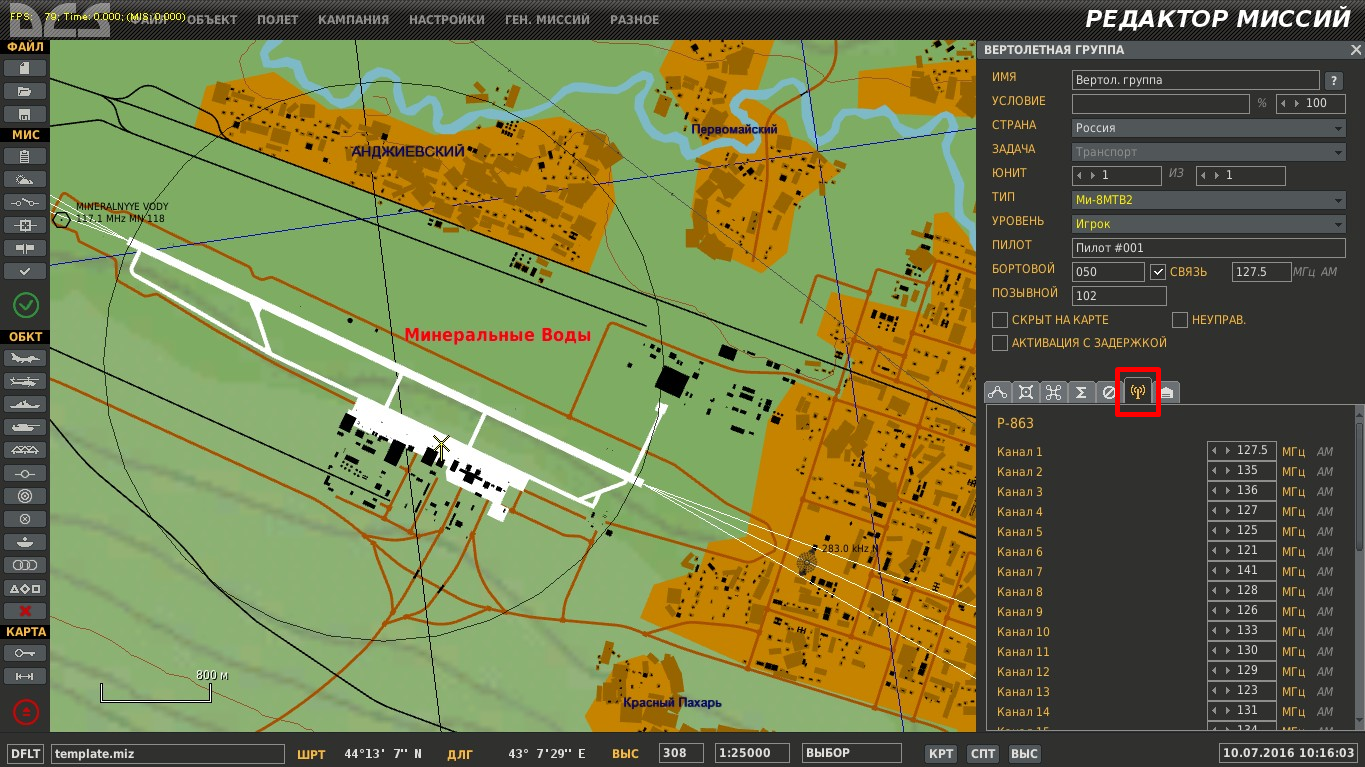The image size is (1365, 767).
Task: Enable the СКРЫТ НА КАРТЕ checkbox
Action: point(1000,320)
